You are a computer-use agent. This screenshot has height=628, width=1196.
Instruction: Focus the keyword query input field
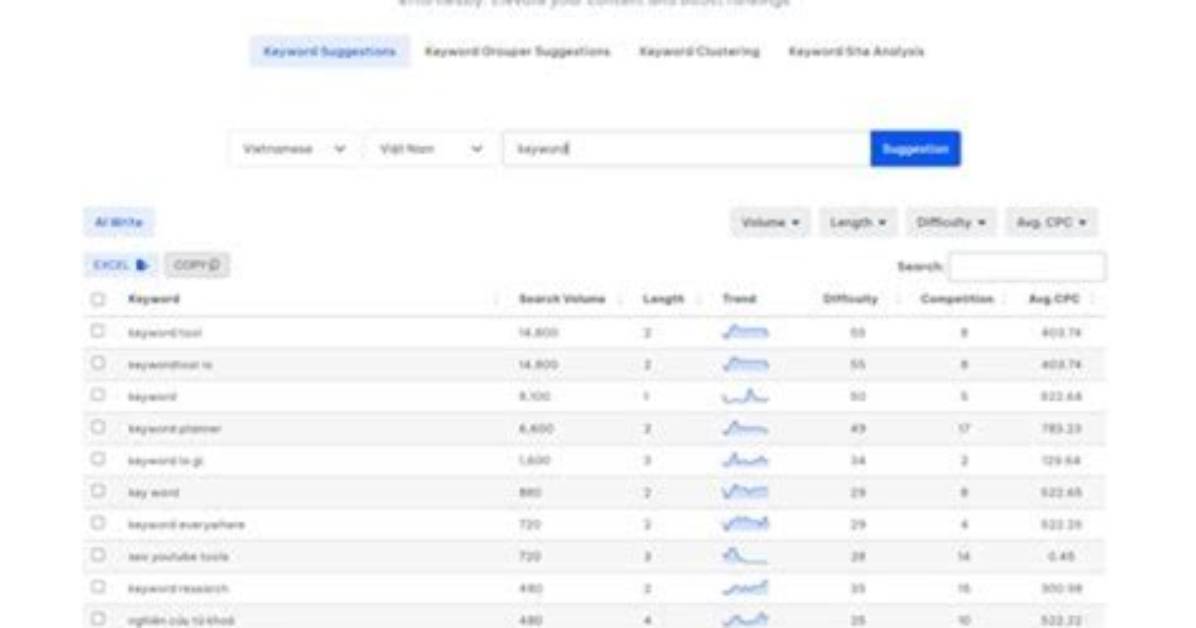(x=686, y=149)
